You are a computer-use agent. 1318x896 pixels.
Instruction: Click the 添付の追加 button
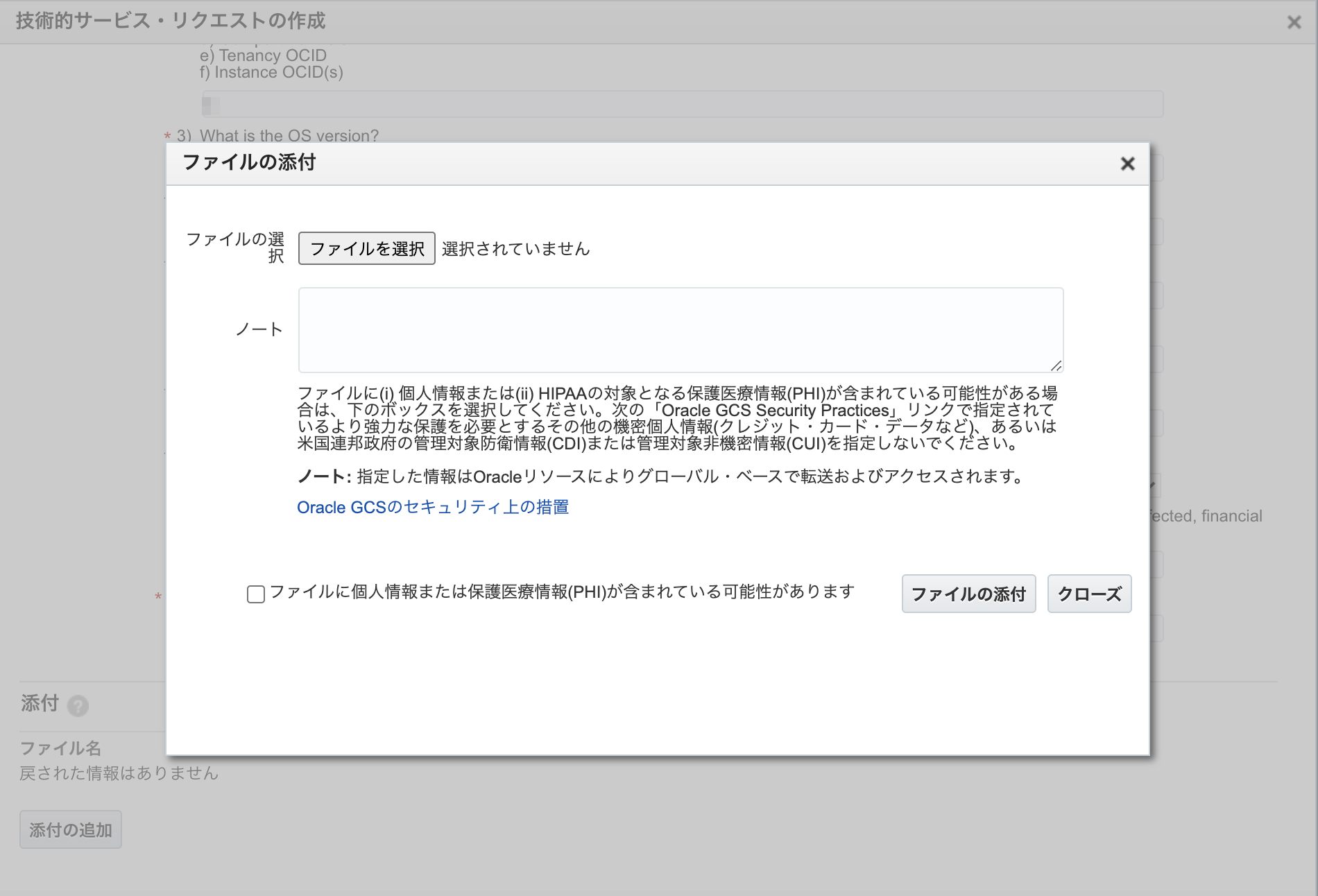[71, 829]
